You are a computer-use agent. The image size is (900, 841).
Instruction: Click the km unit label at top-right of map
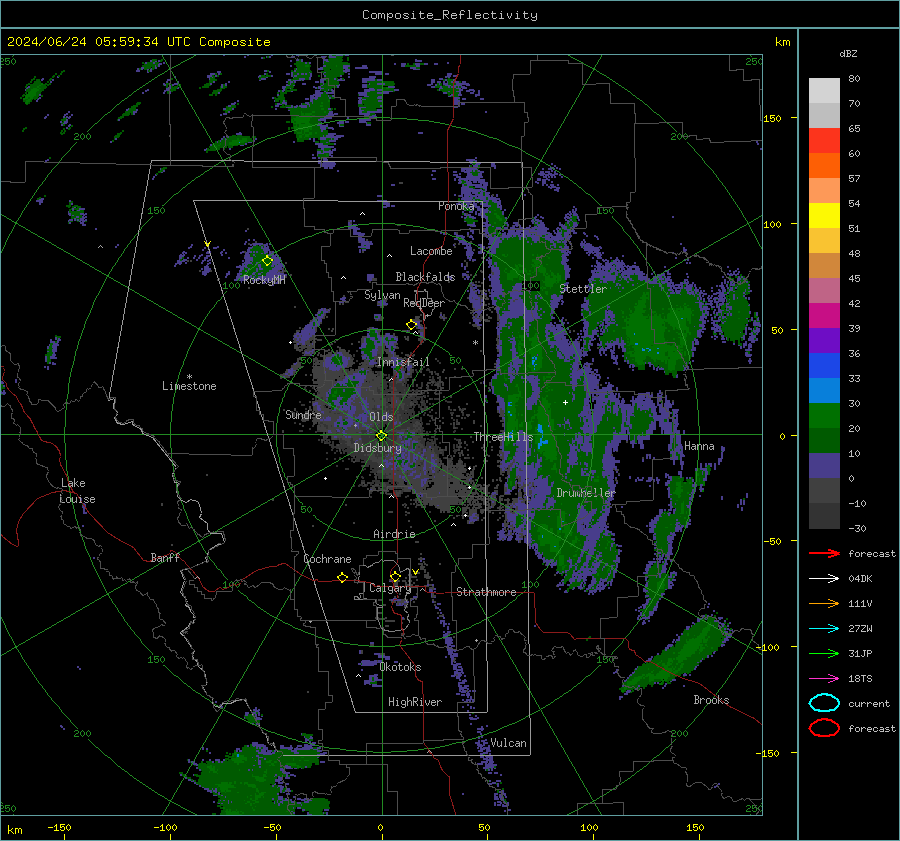(x=782, y=42)
